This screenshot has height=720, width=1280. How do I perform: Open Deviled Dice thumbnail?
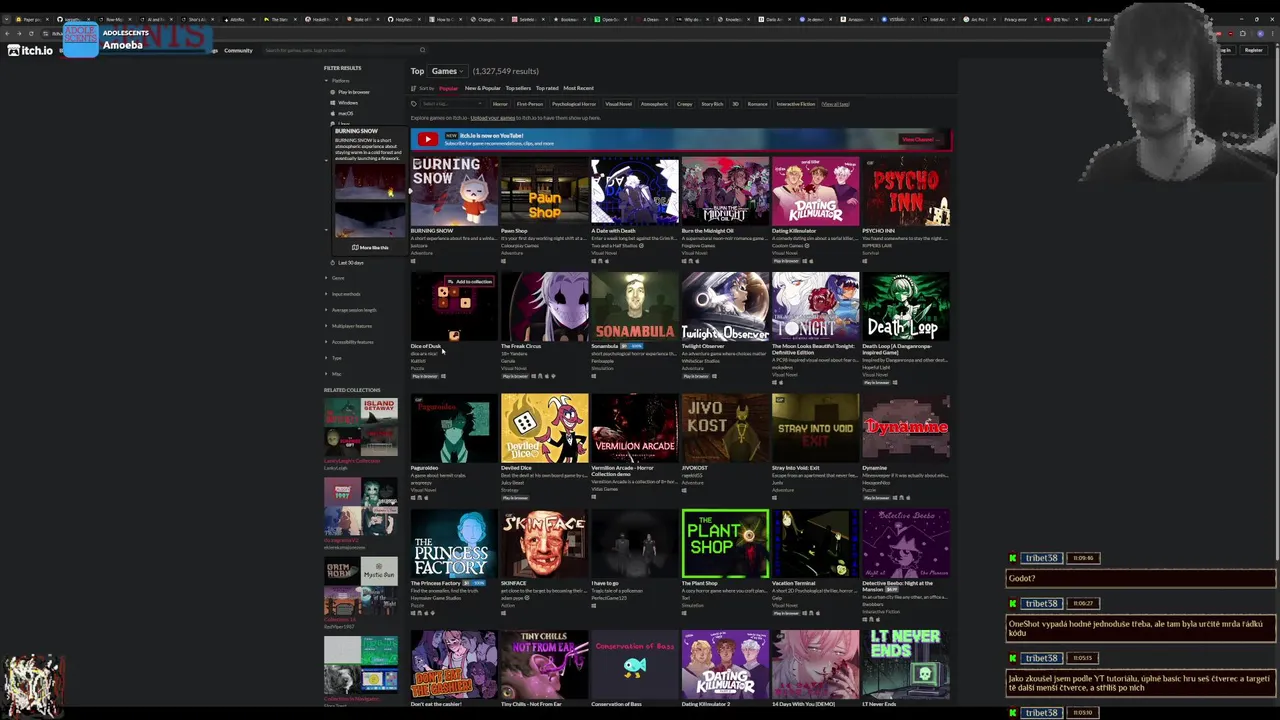click(544, 428)
